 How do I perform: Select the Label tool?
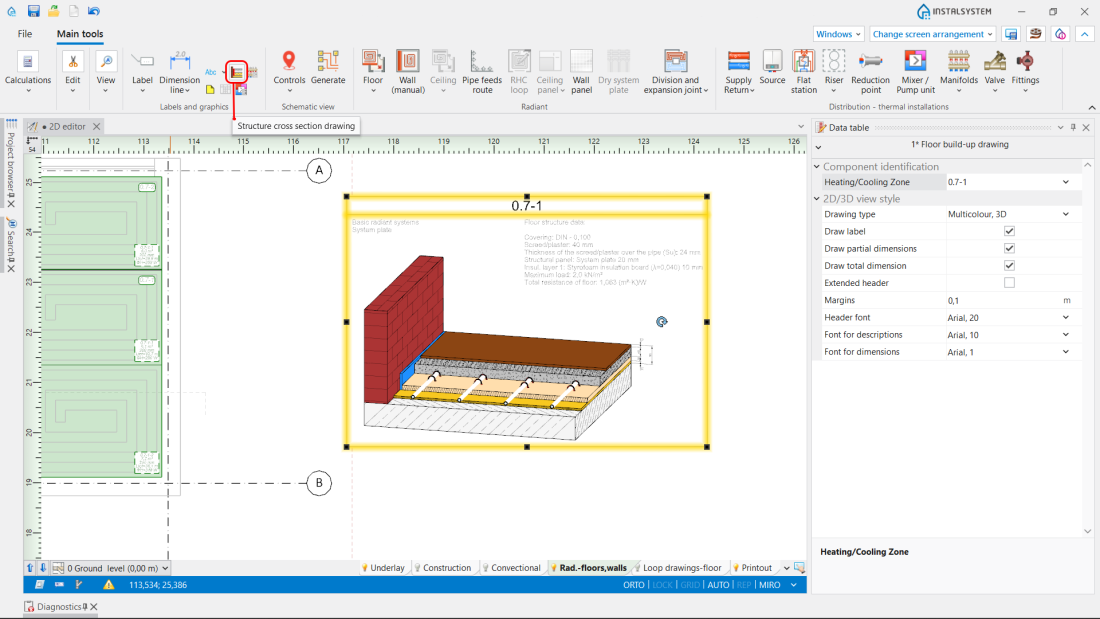[x=142, y=72]
